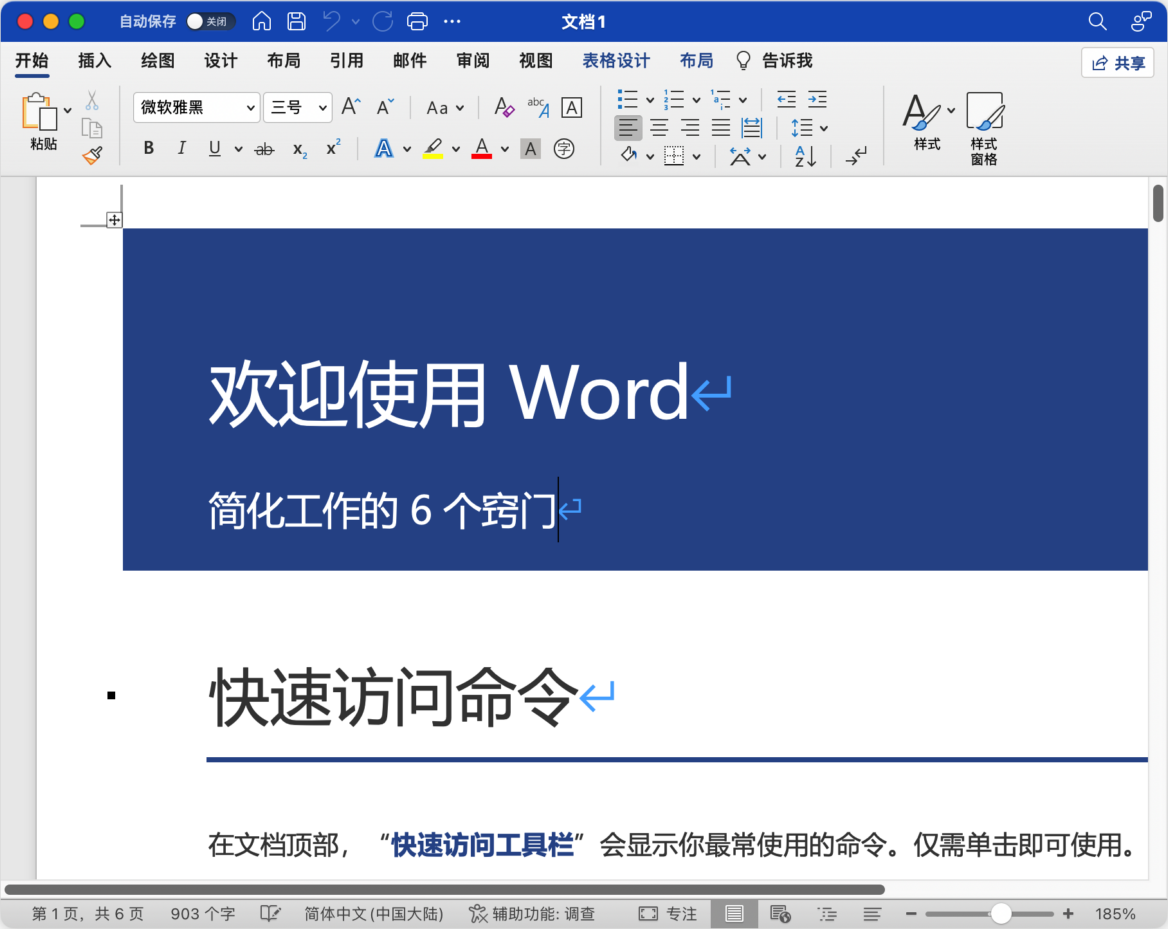Select the table move handle
Screen dimensions: 1168x929
(114, 220)
